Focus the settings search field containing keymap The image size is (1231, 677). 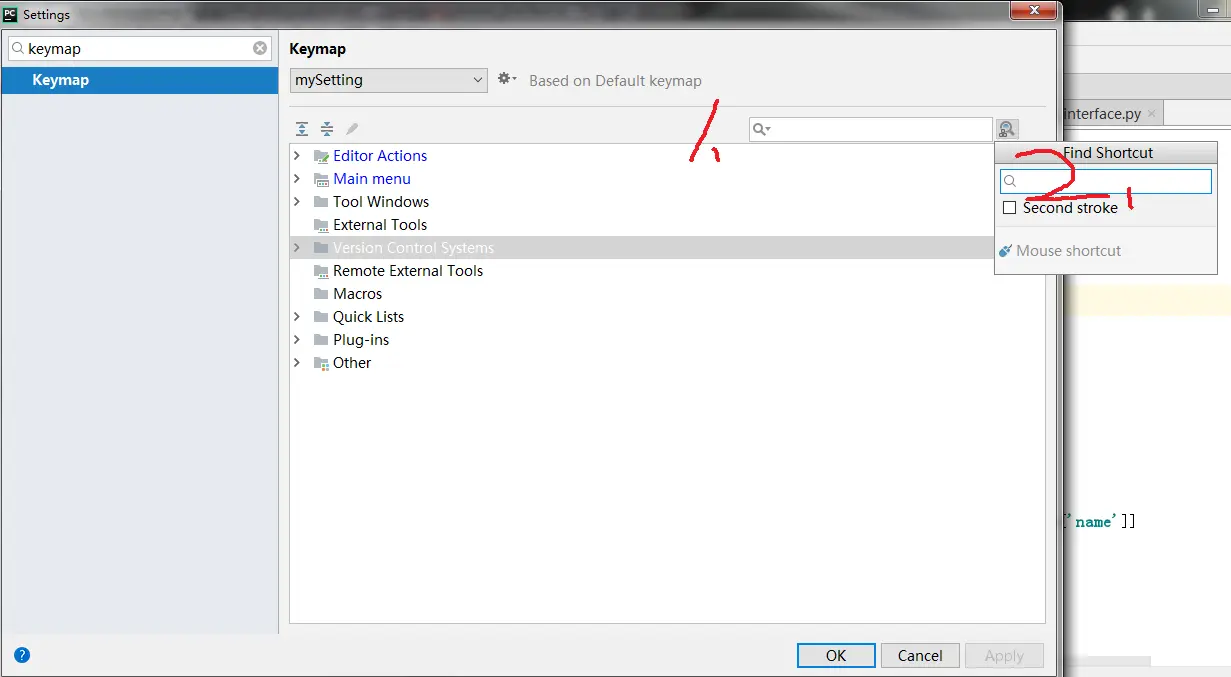coord(140,48)
